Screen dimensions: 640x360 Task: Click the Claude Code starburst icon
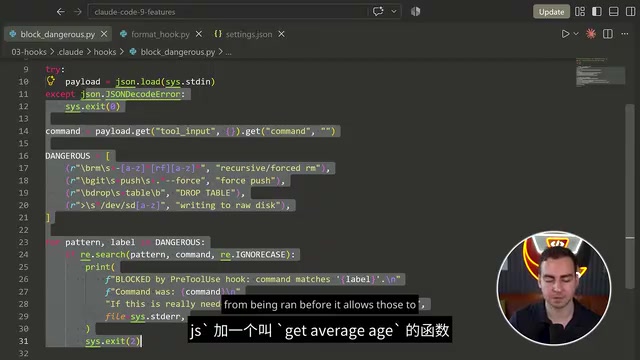pos(591,34)
